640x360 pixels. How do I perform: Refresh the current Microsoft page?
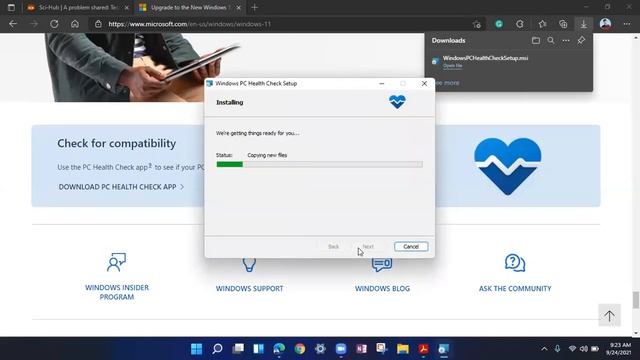pos(54,24)
